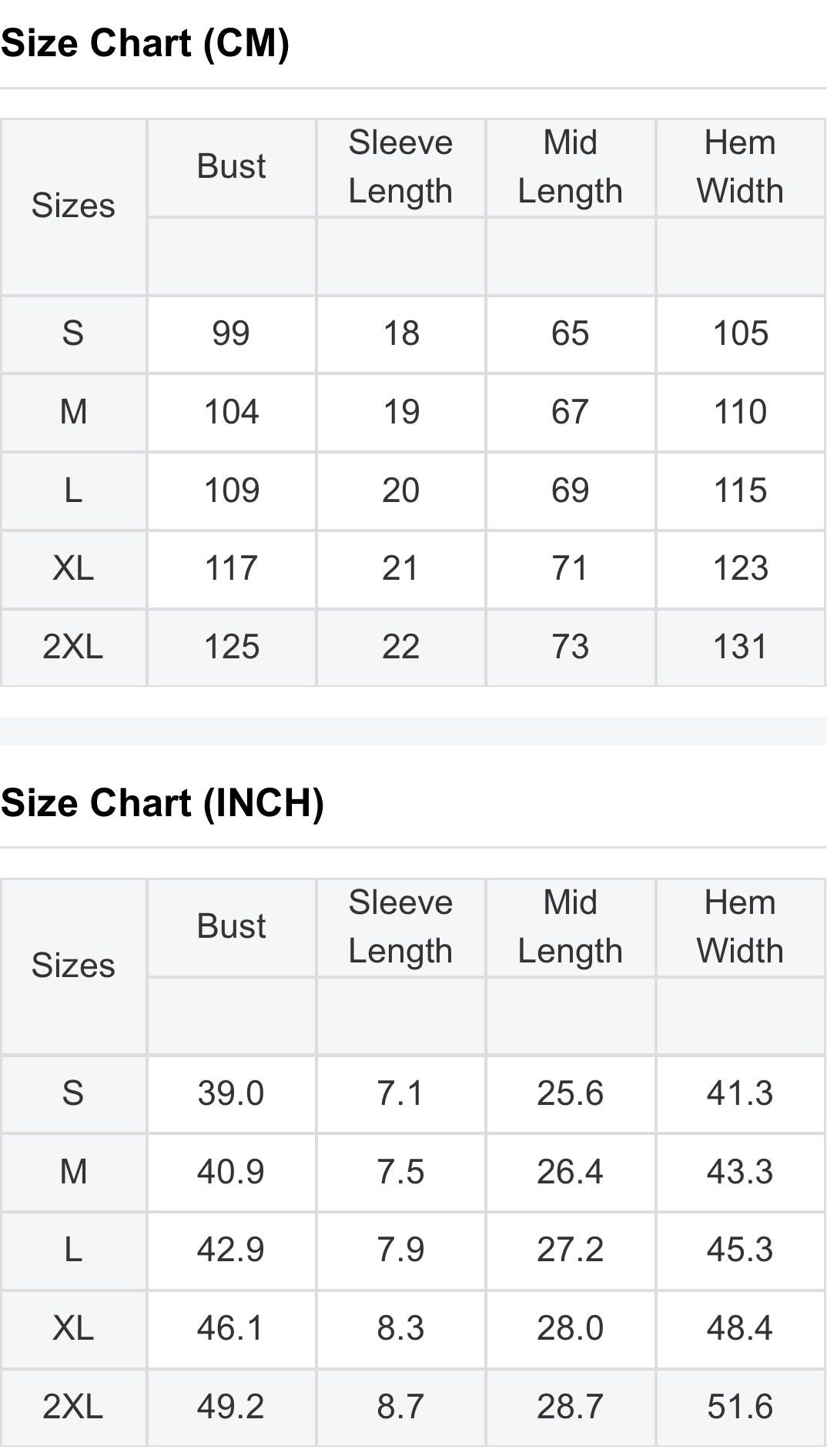The width and height of the screenshot is (827, 1456).
Task: Select Sleeve Length header in the INCH chart
Action: [x=400, y=926]
